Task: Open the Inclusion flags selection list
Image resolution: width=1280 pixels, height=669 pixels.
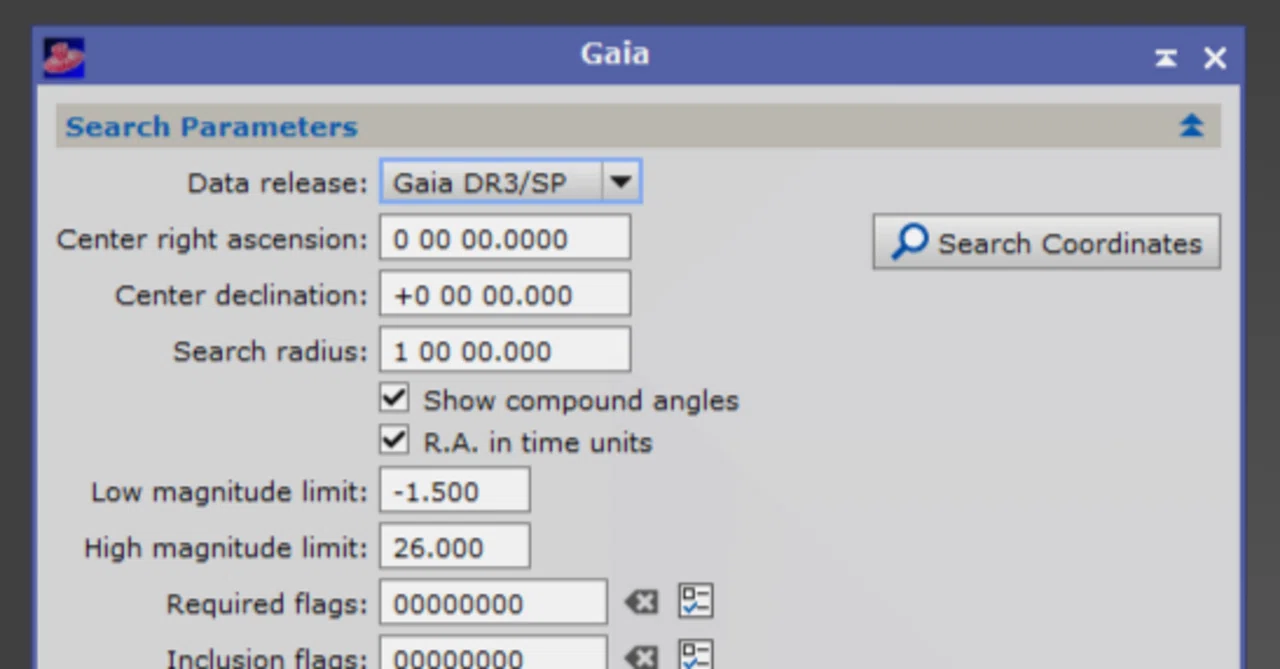Action: coord(696,654)
